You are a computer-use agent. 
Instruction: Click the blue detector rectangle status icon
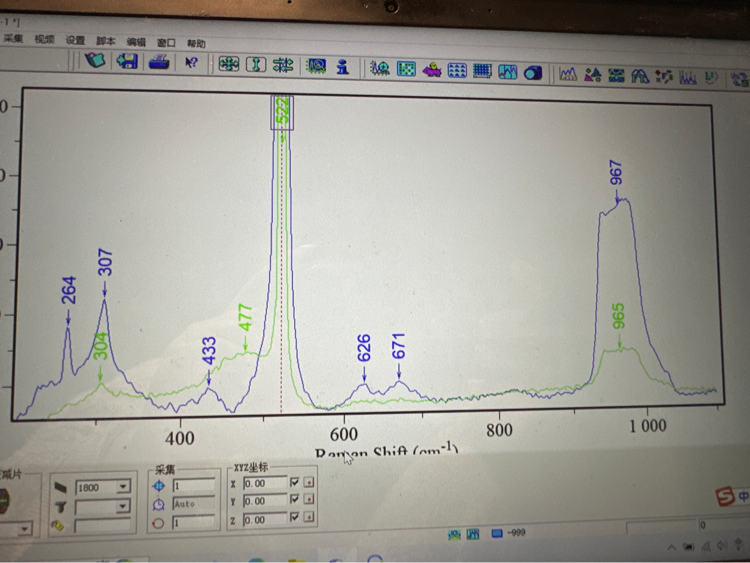[x=497, y=533]
